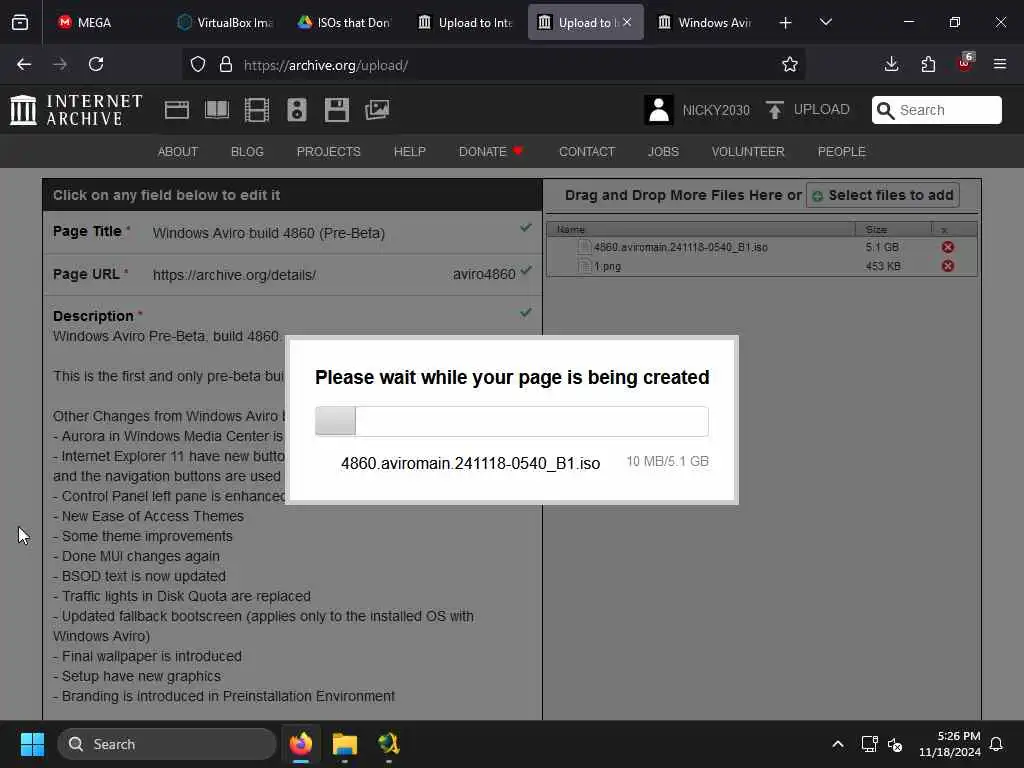Open the notifications bell in system tray

(x=996, y=744)
